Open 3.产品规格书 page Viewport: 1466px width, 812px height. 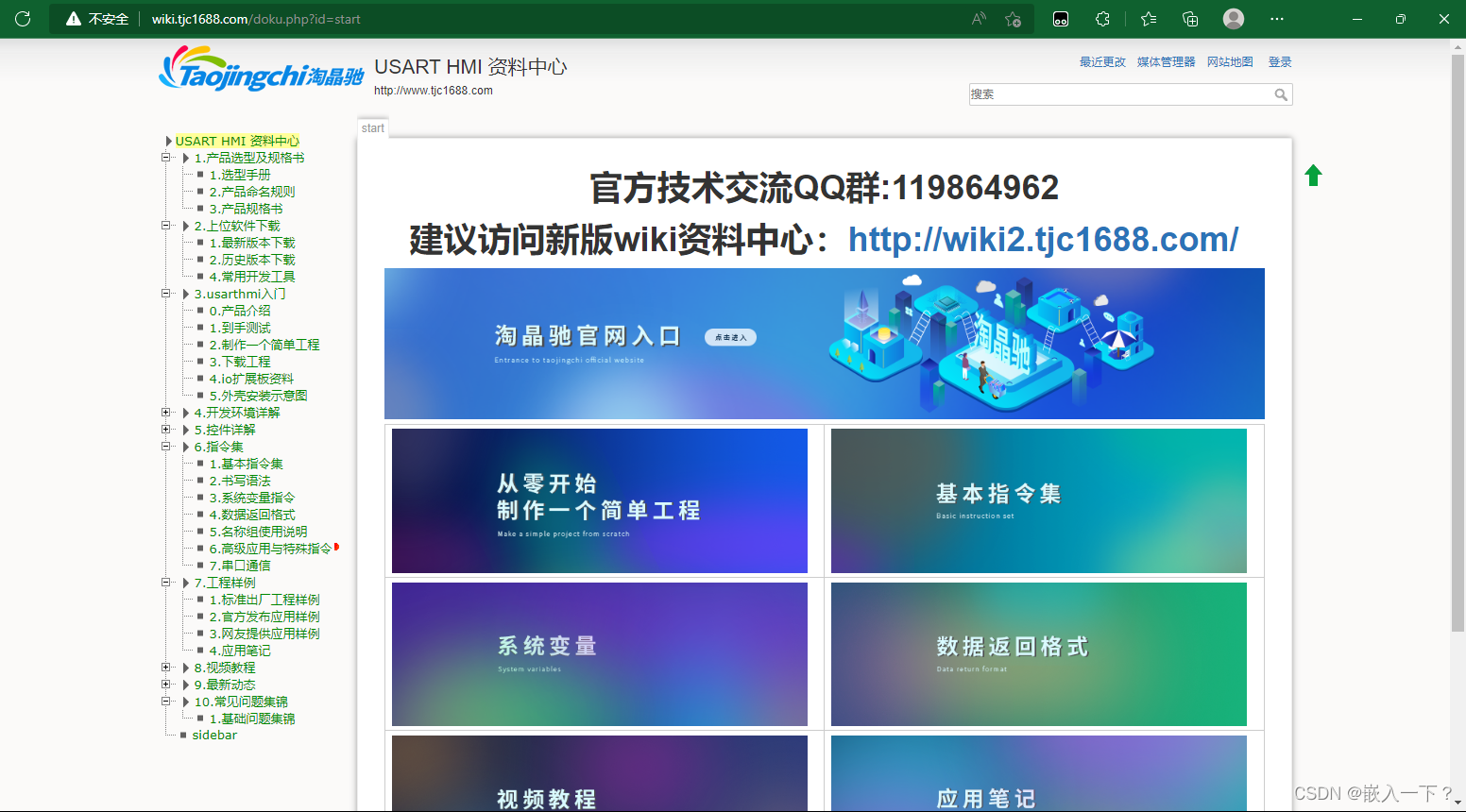pyautogui.click(x=246, y=209)
